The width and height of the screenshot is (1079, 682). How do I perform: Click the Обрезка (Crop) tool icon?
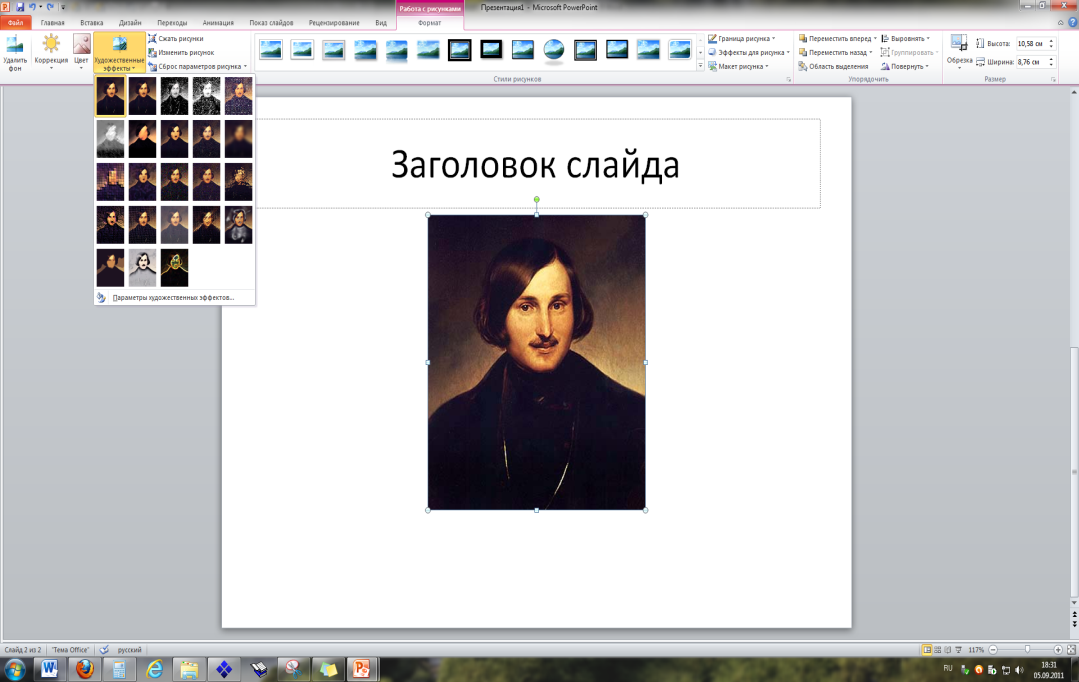click(959, 44)
